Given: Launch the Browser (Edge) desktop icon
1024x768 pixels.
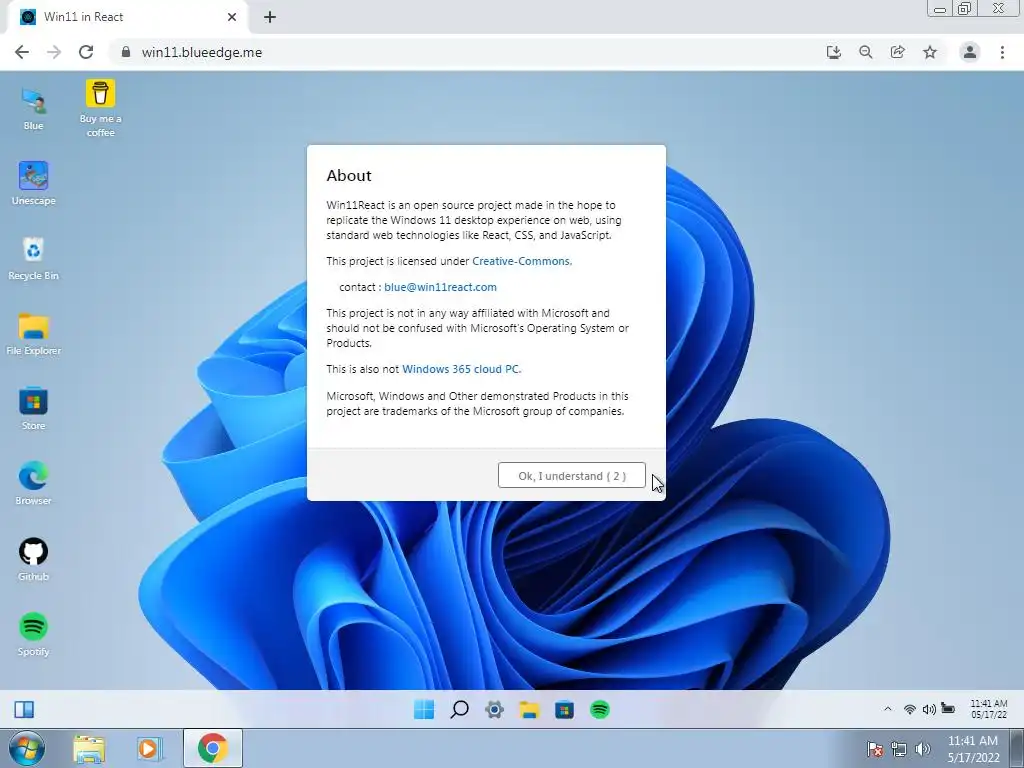Looking at the screenshot, I should pos(33,484).
